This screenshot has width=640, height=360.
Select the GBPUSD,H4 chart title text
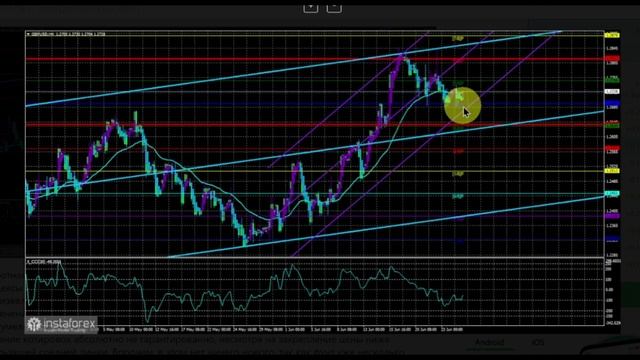(x=66, y=34)
